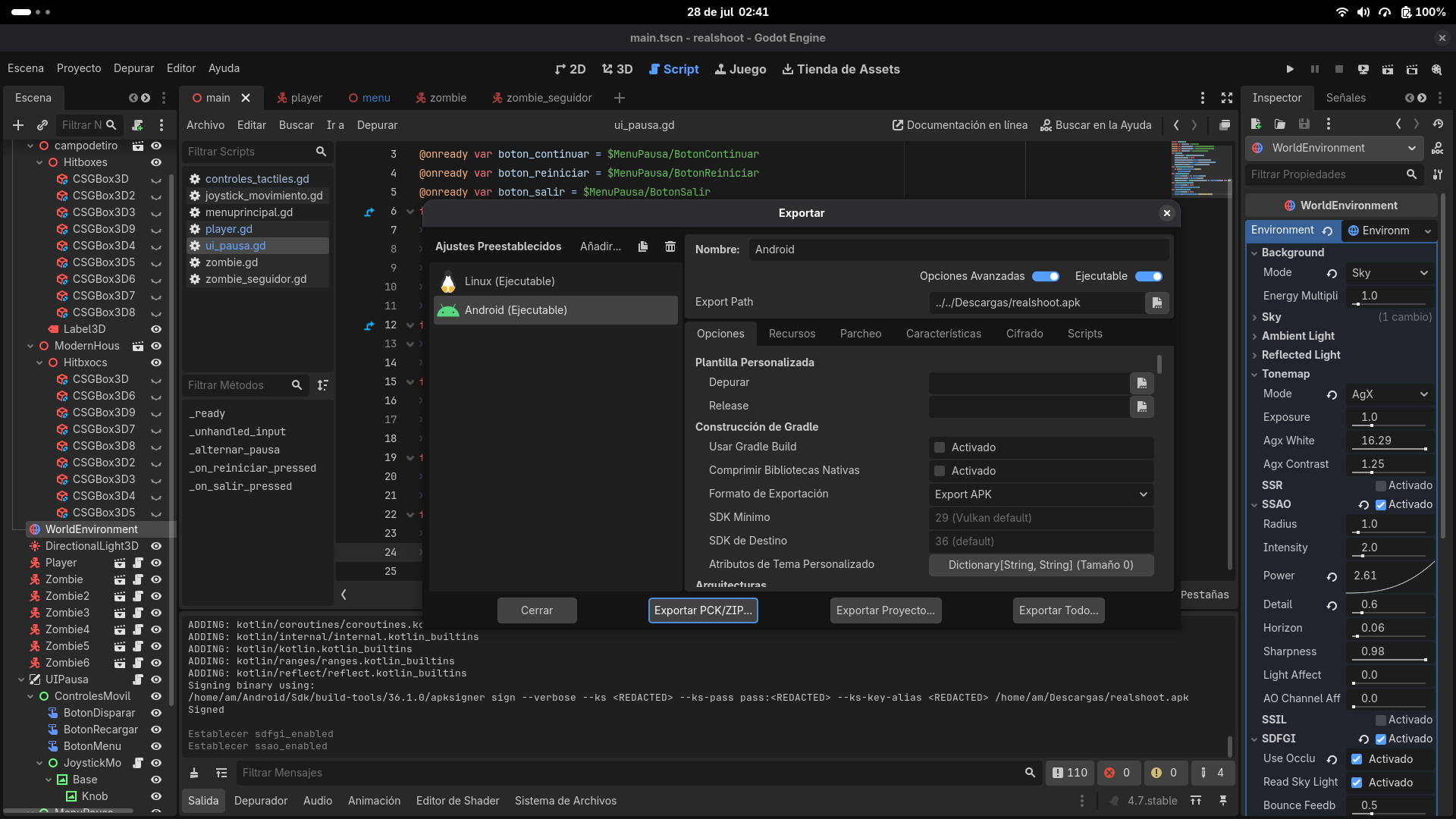
Task: Open resource folder icon in Inspector
Action: [x=1280, y=124]
